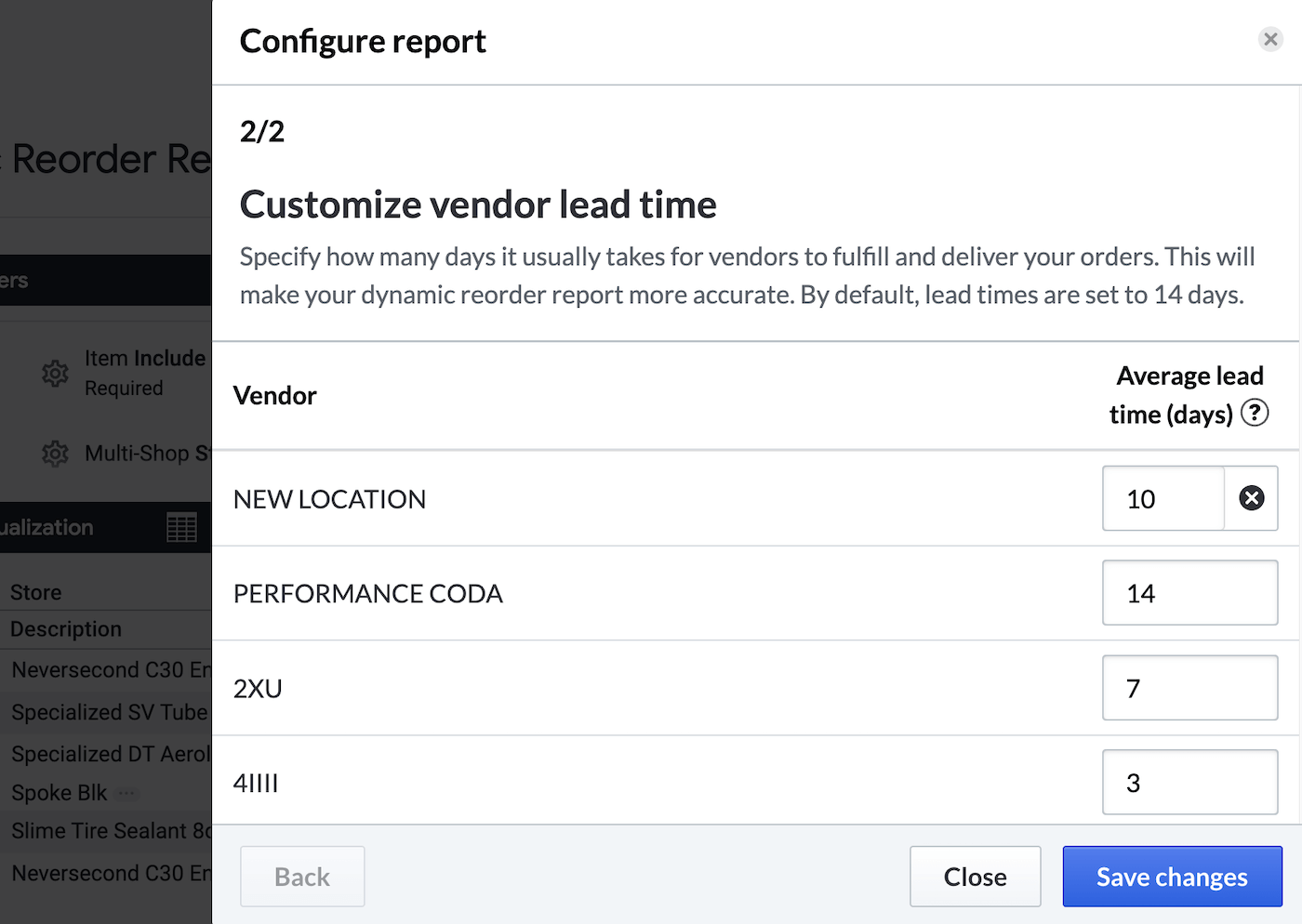Edit the 4IIII lead time field
1302x924 pixels.
(x=1189, y=783)
